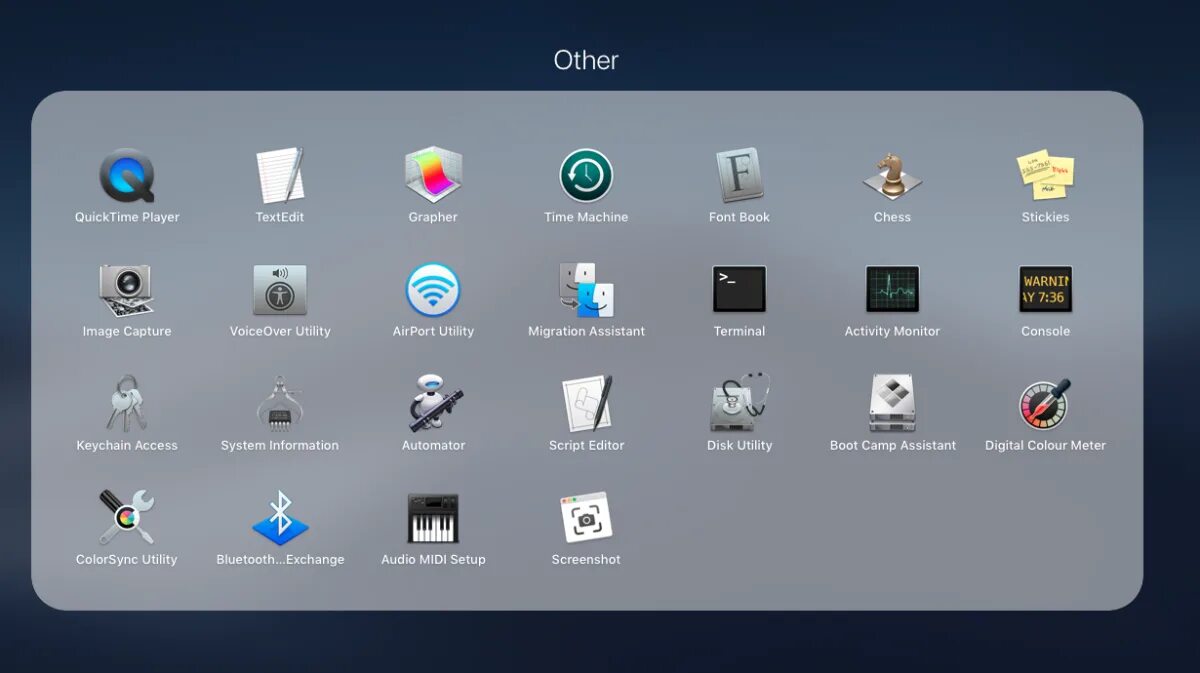This screenshot has height=673, width=1200.
Task: Open the Stickies notes icon
Action: click(x=1045, y=176)
